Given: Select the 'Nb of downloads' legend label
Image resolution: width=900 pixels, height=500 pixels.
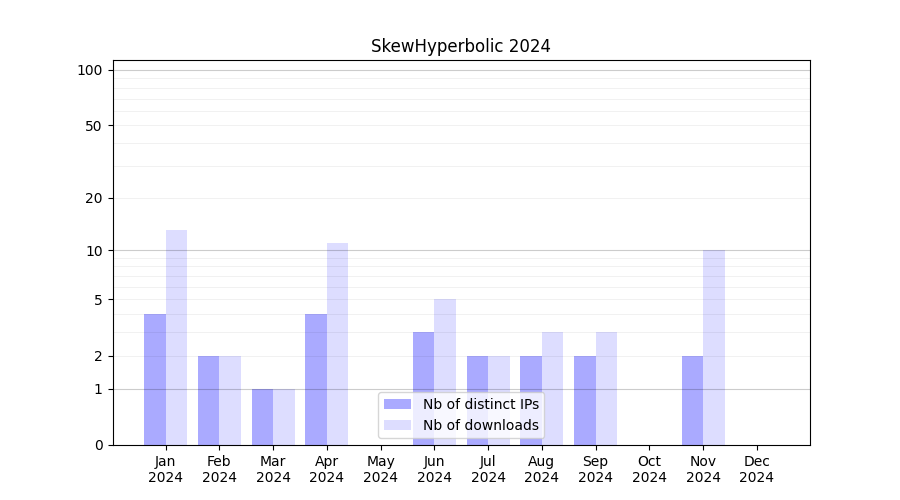Looking at the screenshot, I should 480,425.
